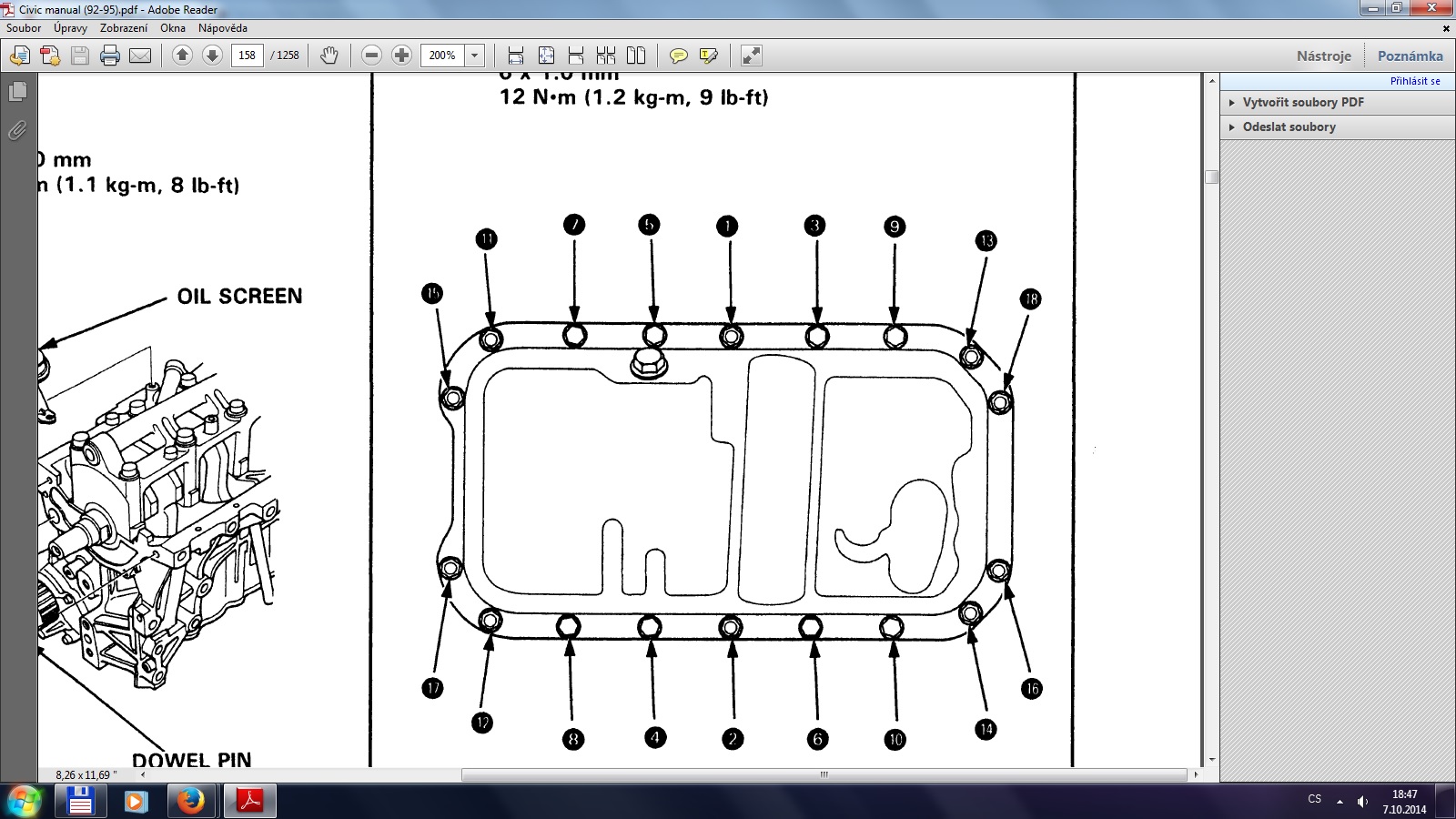The width and height of the screenshot is (1456, 819).
Task: Add a sticky note comment
Action: pyautogui.click(x=678, y=56)
